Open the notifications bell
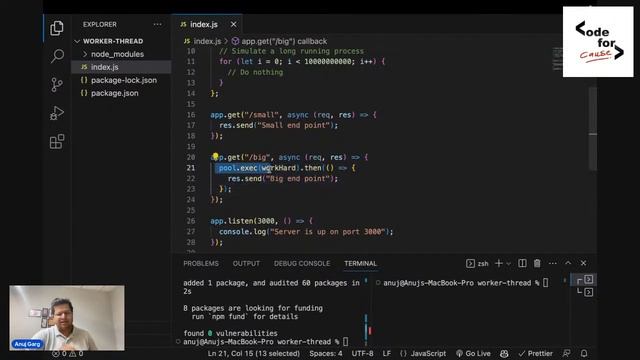This screenshot has height=360, width=640. (584, 353)
